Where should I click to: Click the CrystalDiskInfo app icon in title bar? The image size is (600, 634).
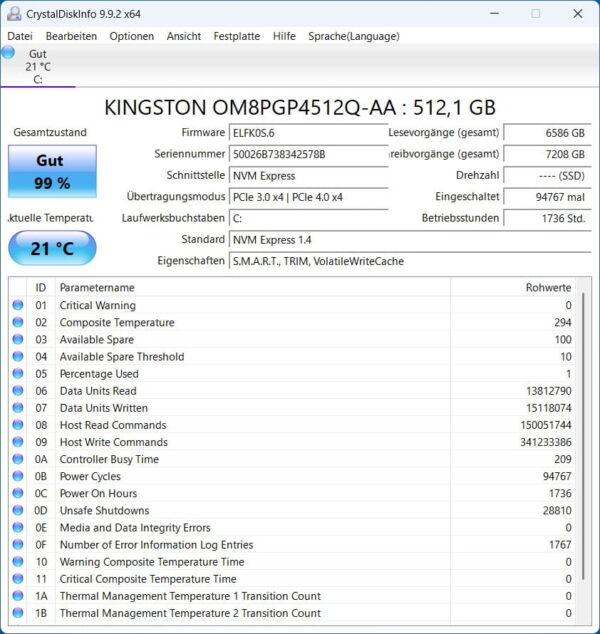pyautogui.click(x=14, y=14)
